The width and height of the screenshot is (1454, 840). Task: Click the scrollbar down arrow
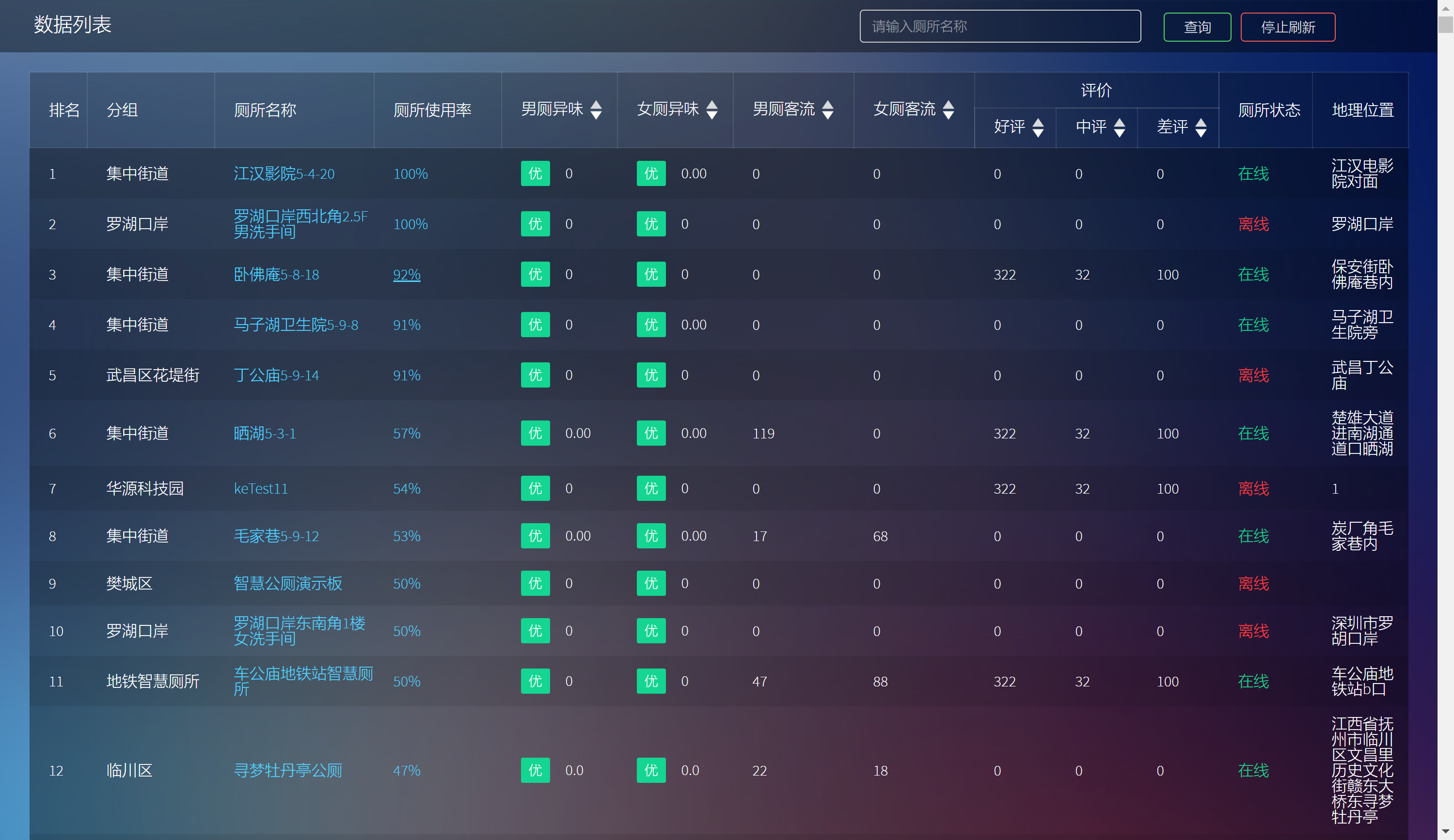[x=1445, y=831]
